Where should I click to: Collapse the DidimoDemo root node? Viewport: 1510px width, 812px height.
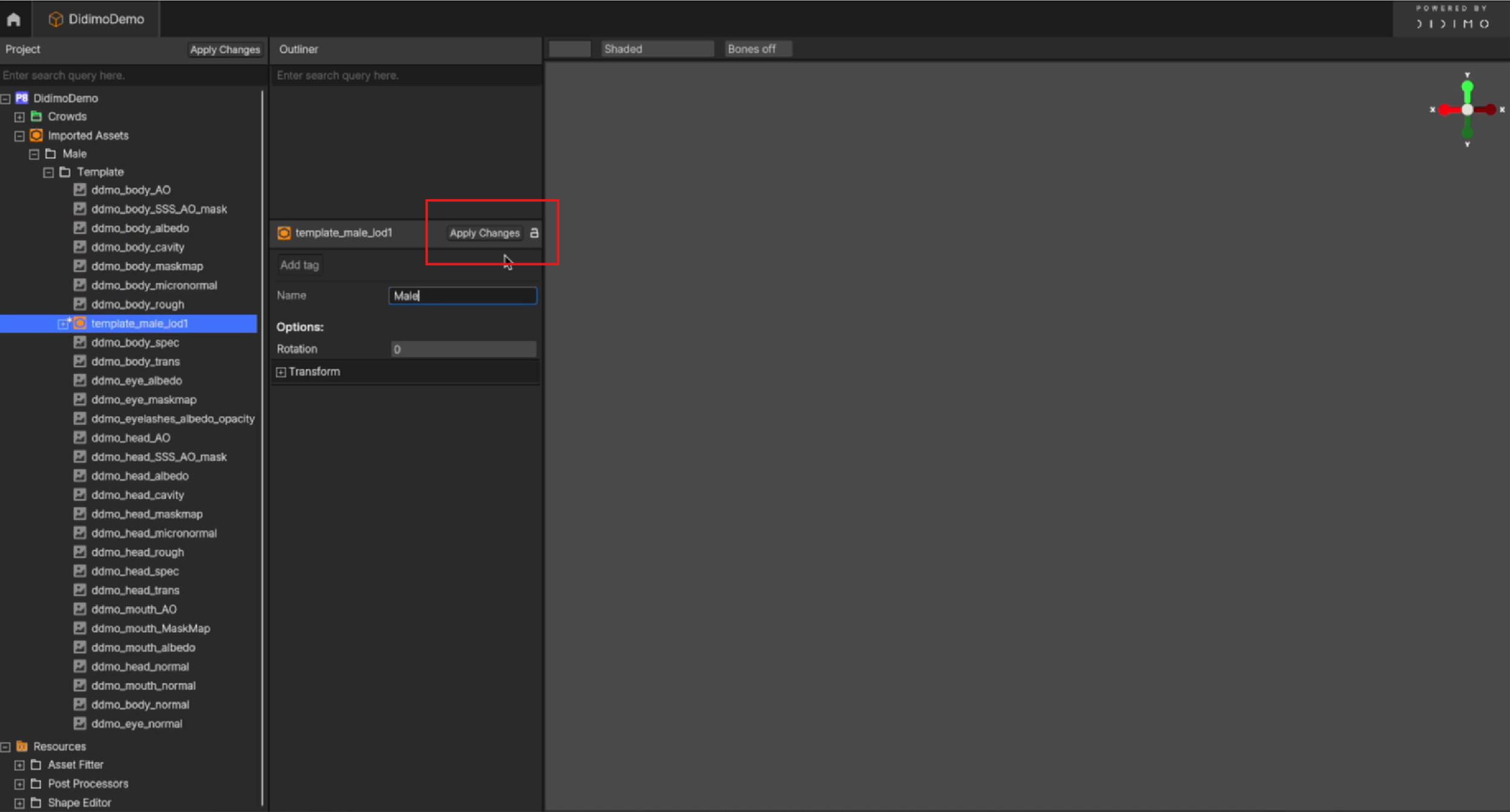click(x=5, y=98)
